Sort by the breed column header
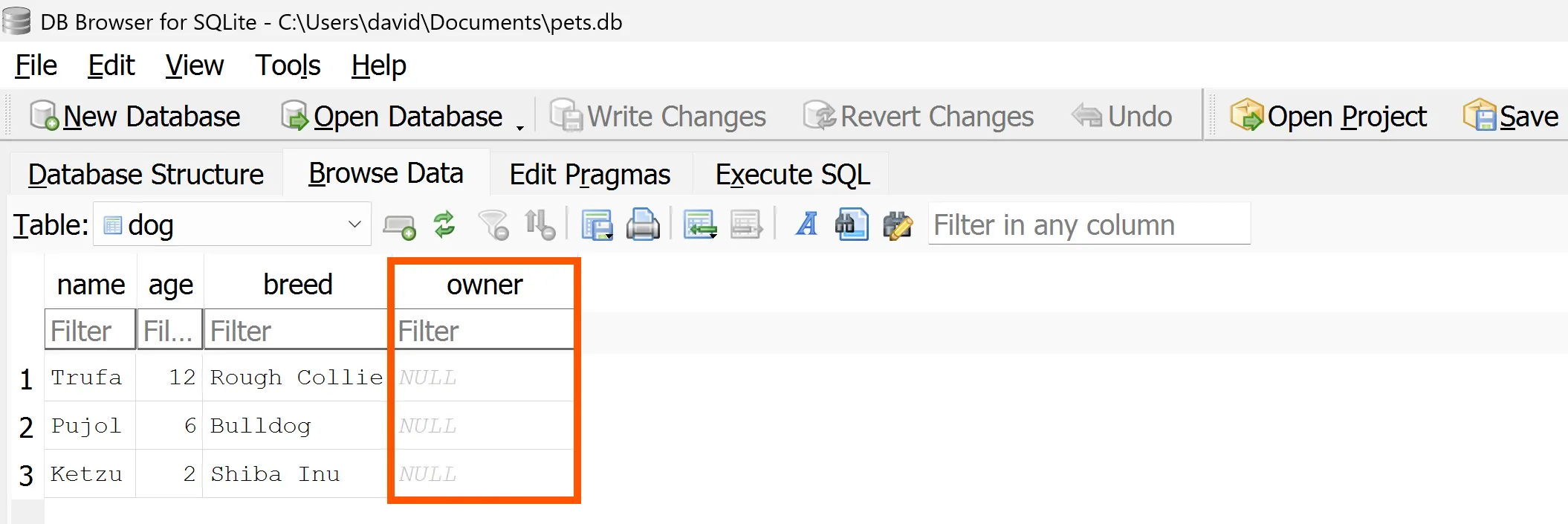 point(297,285)
